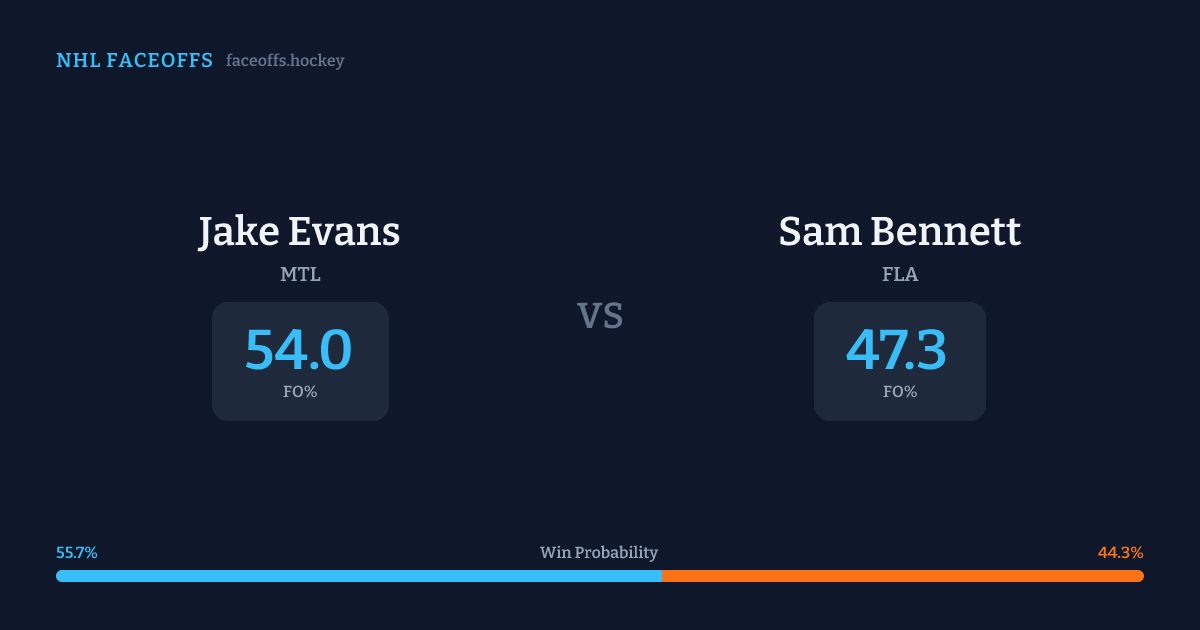Click the FO% label beneath 54.0
This screenshot has width=1200, height=630.
pyautogui.click(x=300, y=392)
